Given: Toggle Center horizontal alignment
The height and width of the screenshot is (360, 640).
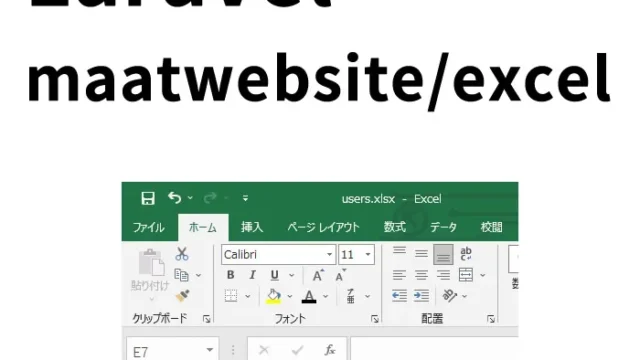Looking at the screenshot, I should (x=421, y=275).
